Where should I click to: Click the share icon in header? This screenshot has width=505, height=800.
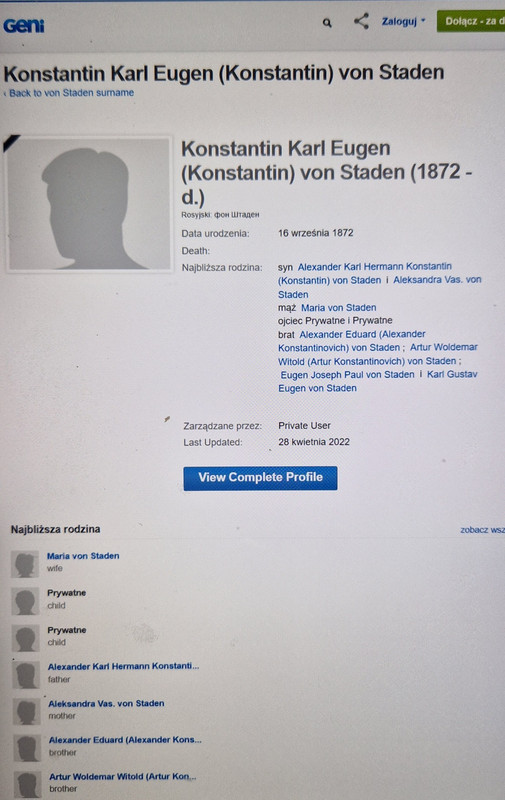(361, 21)
